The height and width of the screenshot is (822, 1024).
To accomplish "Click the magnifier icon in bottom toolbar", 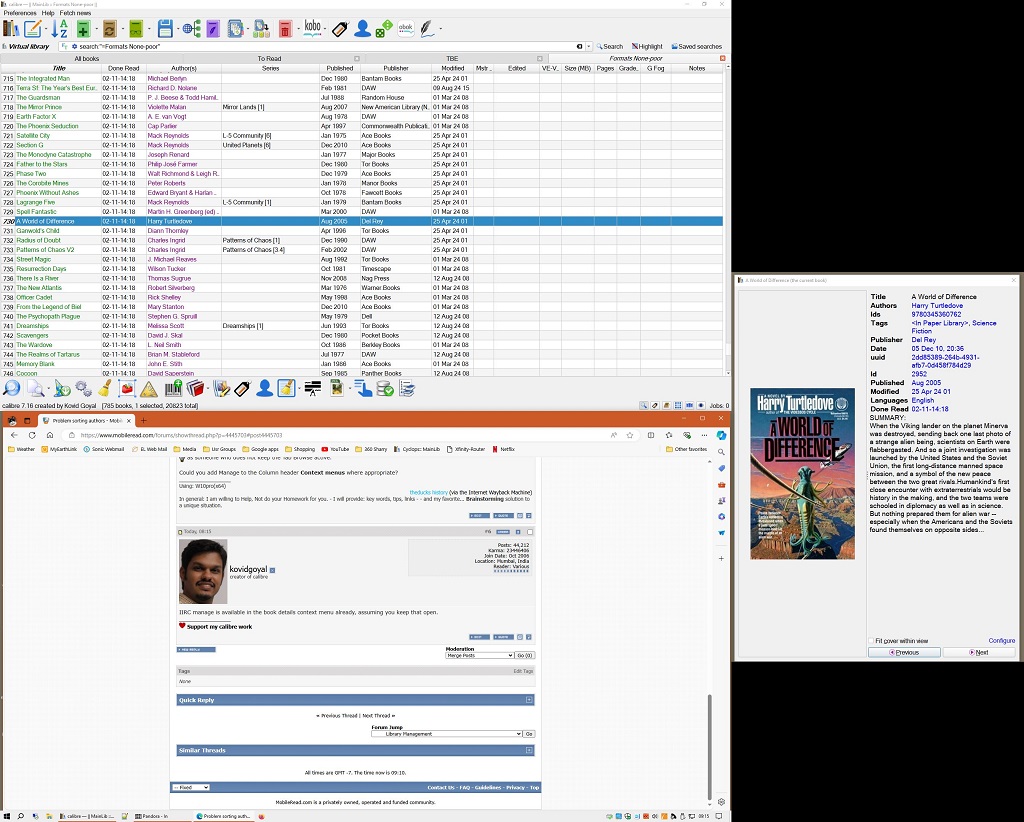I will pyautogui.click(x=12, y=388).
